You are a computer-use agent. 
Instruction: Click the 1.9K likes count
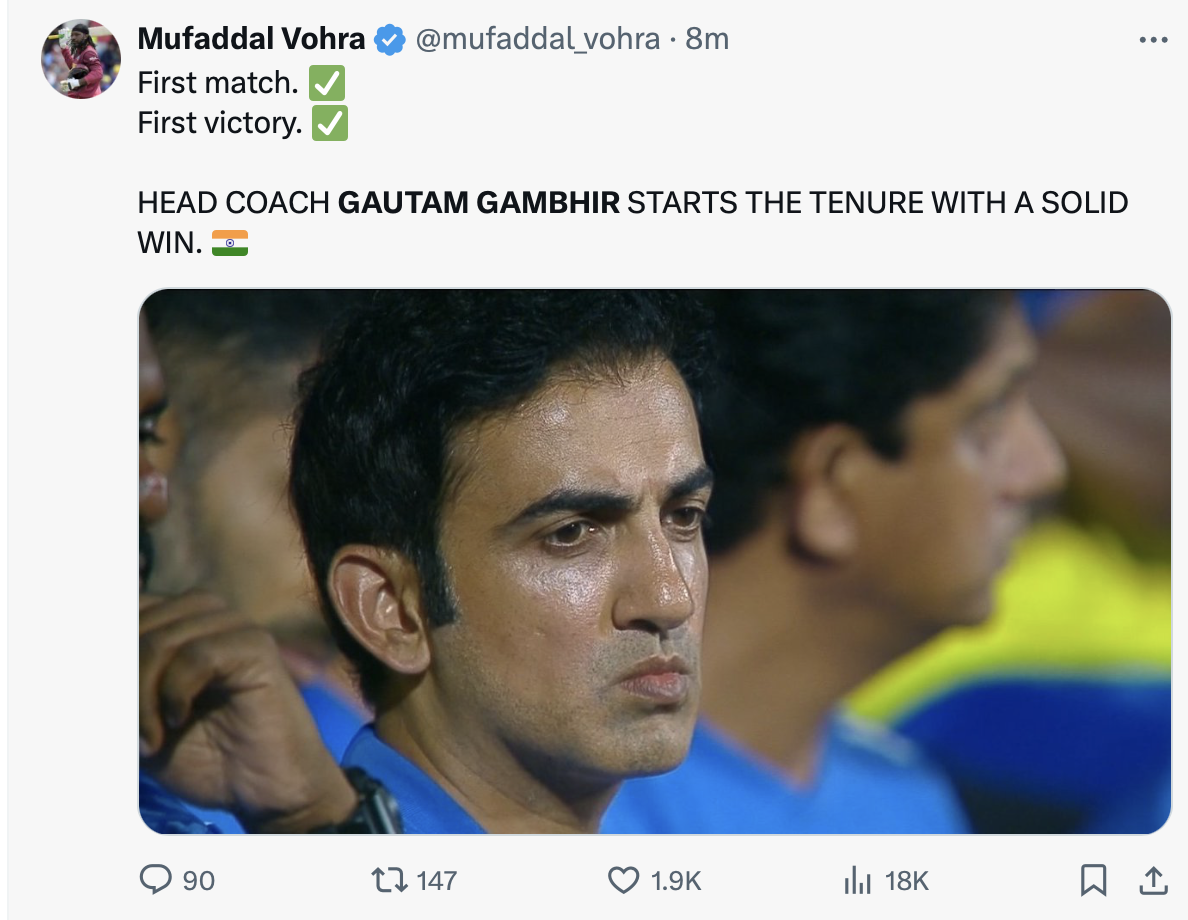pyautogui.click(x=676, y=881)
